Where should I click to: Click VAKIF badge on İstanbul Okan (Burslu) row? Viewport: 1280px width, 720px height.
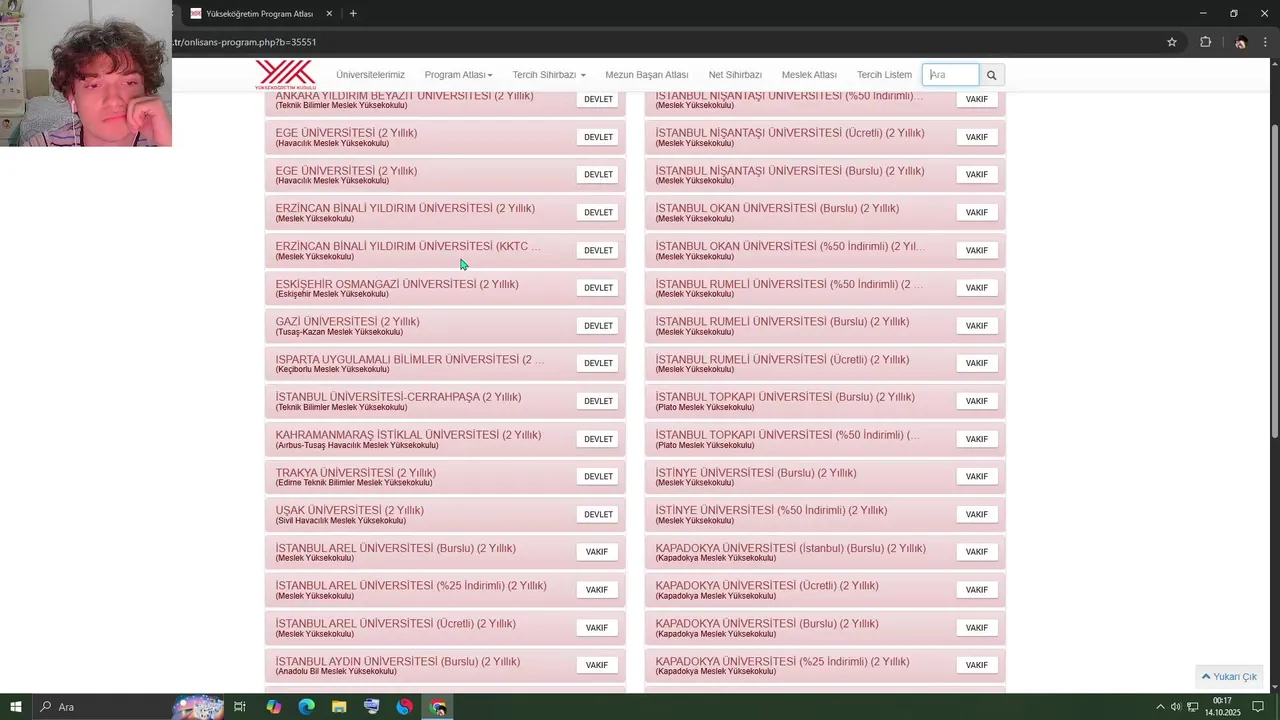[977, 212]
